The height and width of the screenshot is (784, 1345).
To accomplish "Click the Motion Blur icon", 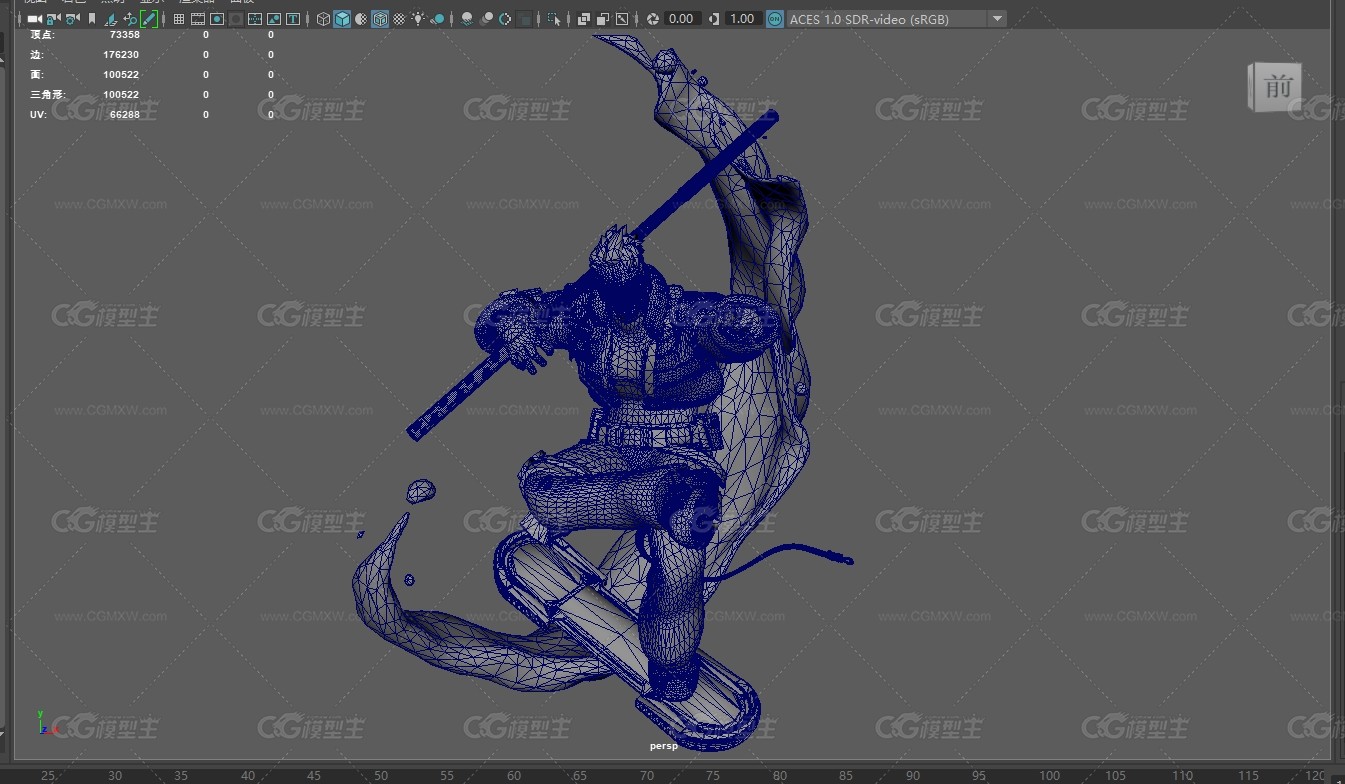I will click(x=486, y=19).
